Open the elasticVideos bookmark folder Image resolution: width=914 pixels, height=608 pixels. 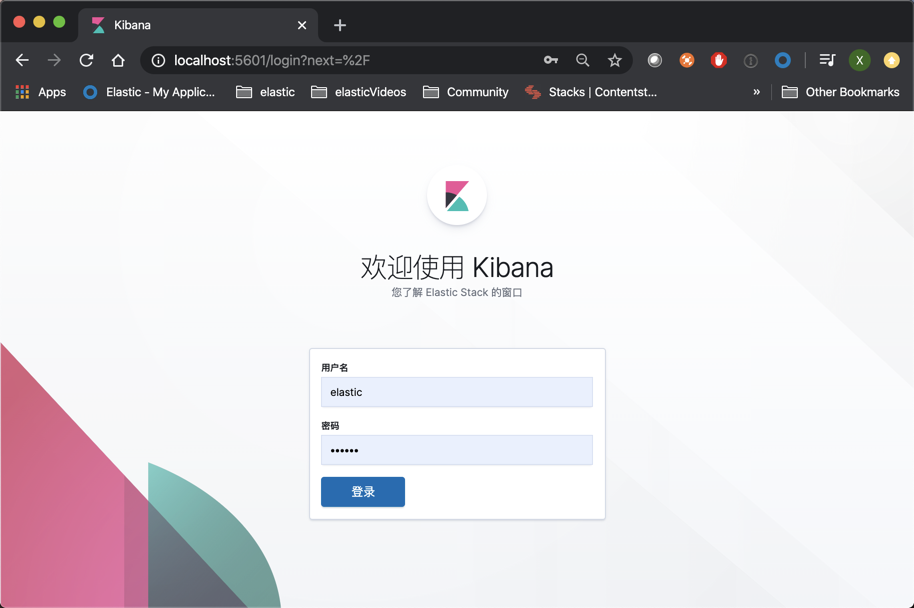358,92
